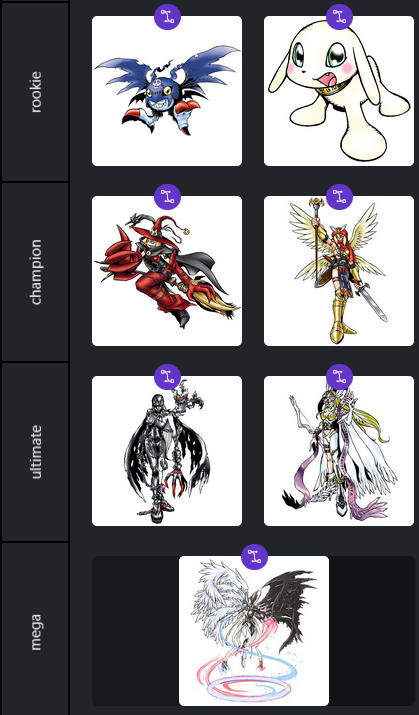
Task: Select the blue bat-winged creature in the rookie row
Action: click(167, 91)
